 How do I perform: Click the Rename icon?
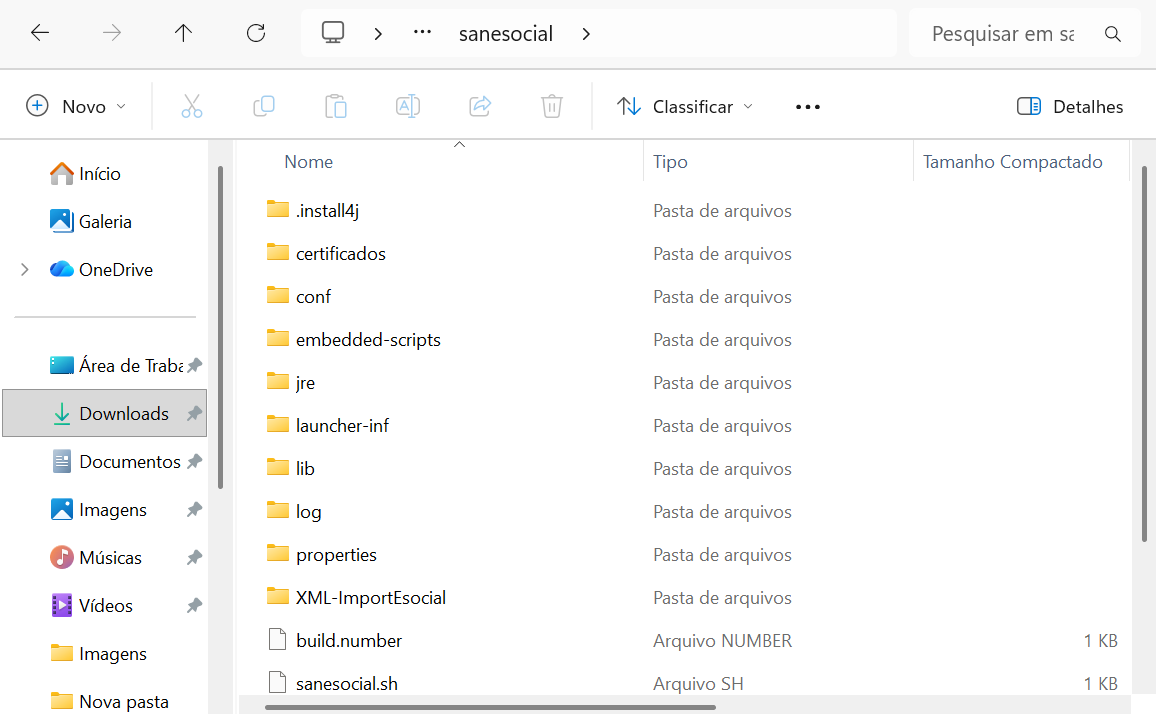(408, 106)
